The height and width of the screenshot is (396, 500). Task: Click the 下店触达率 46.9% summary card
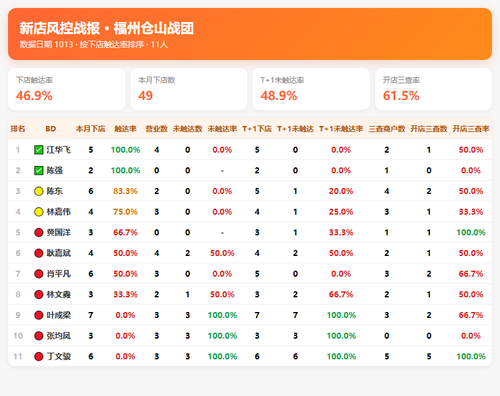point(67,89)
